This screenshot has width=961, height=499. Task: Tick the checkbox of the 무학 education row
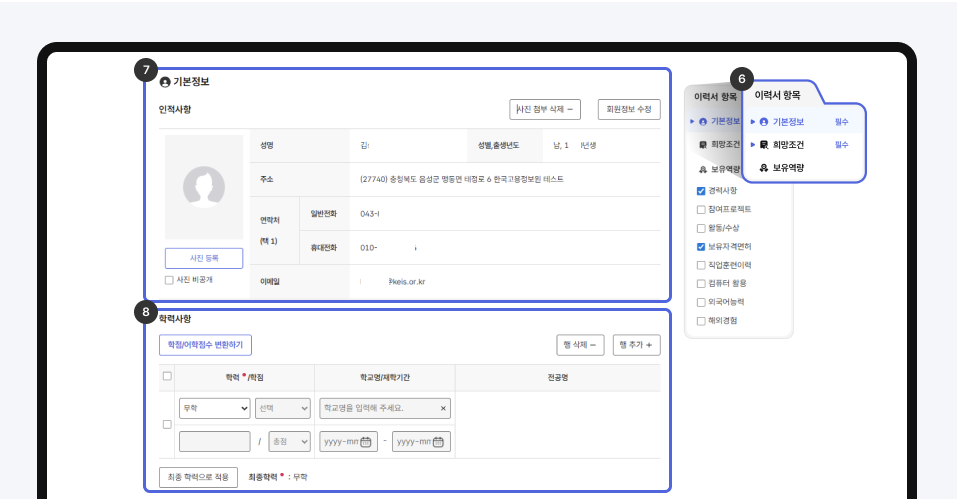167,424
